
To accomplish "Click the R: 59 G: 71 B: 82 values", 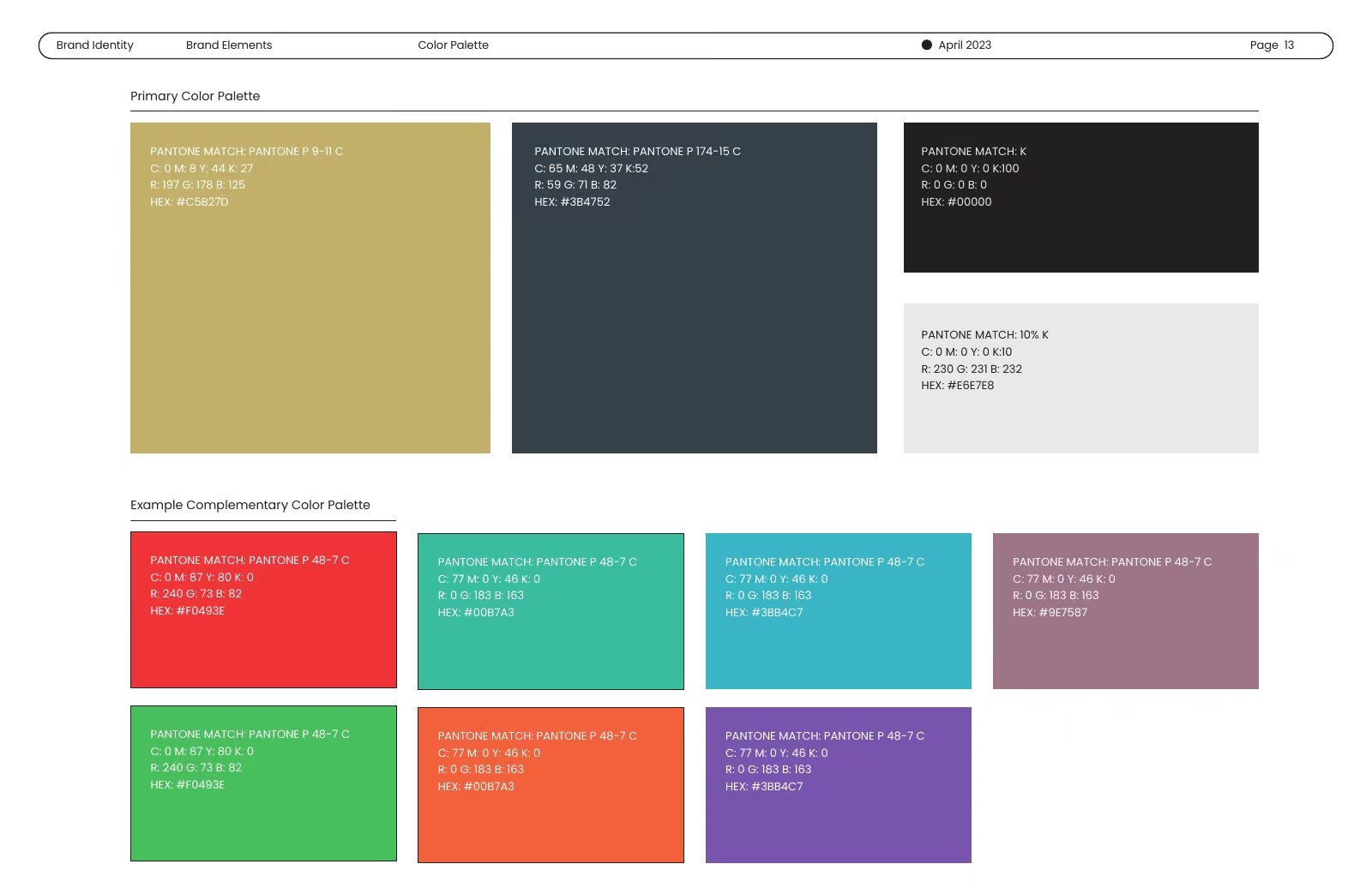I will pos(575,185).
